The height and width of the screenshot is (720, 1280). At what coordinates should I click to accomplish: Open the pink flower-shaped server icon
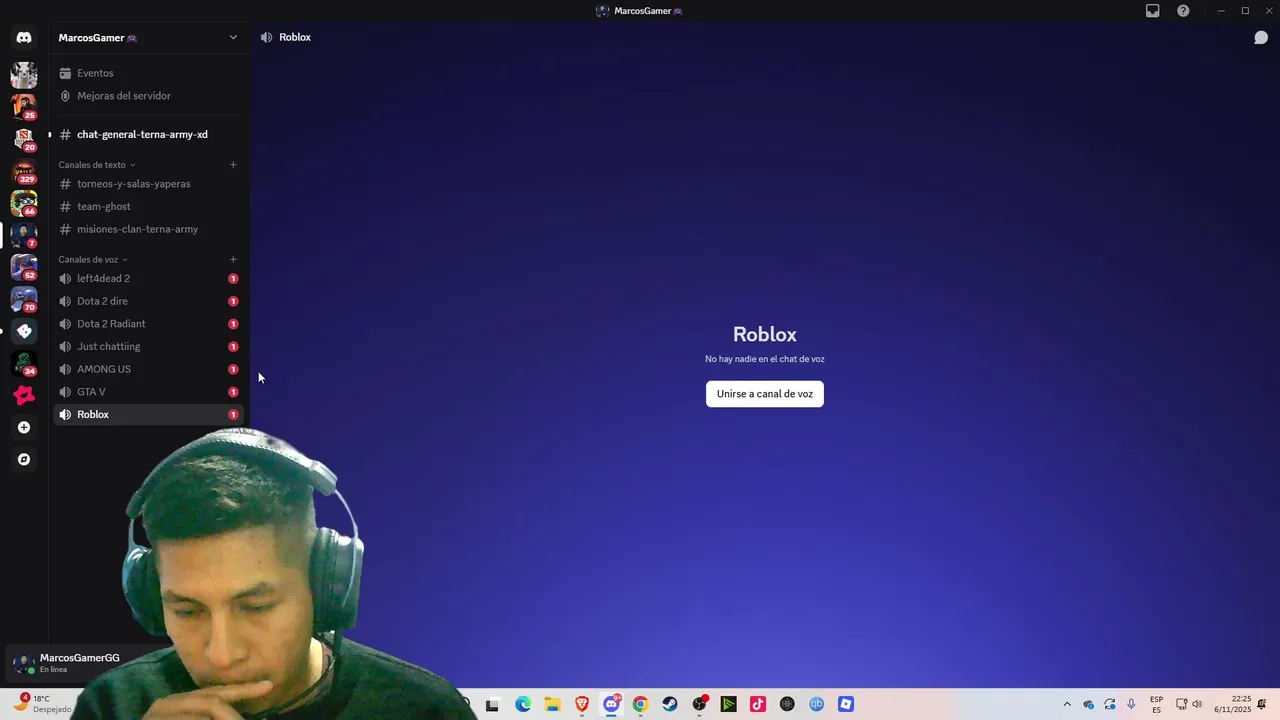24,395
